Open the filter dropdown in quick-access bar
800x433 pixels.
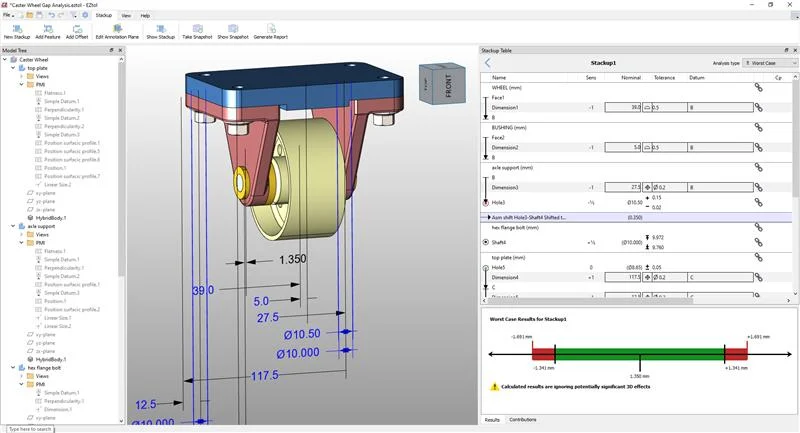click(x=74, y=15)
